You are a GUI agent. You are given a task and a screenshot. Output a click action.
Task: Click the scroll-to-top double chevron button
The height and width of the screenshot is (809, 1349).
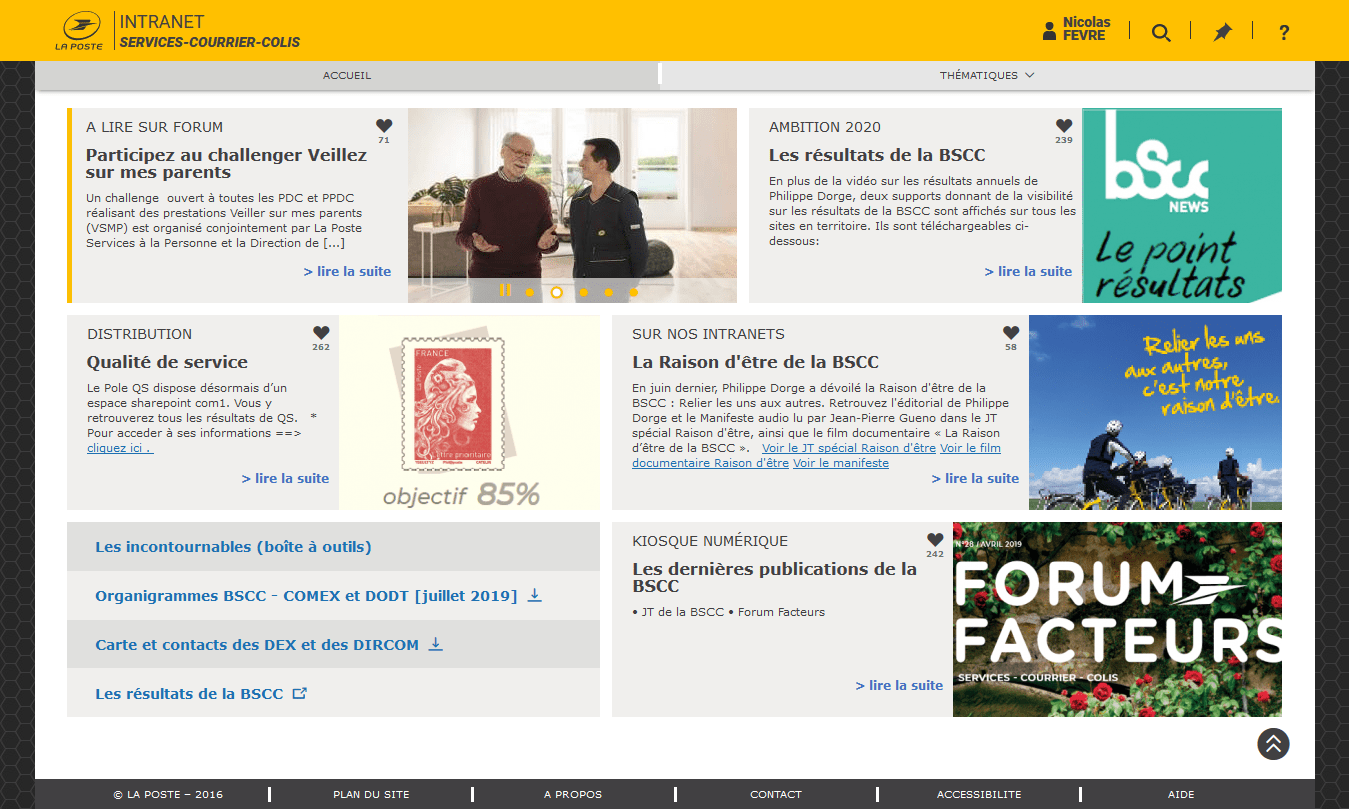tap(1273, 743)
